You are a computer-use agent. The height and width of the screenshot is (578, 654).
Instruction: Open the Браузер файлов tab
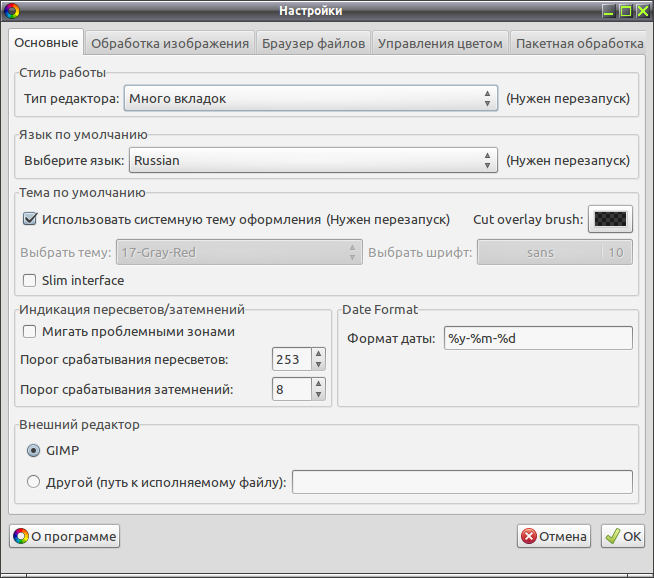[313, 43]
